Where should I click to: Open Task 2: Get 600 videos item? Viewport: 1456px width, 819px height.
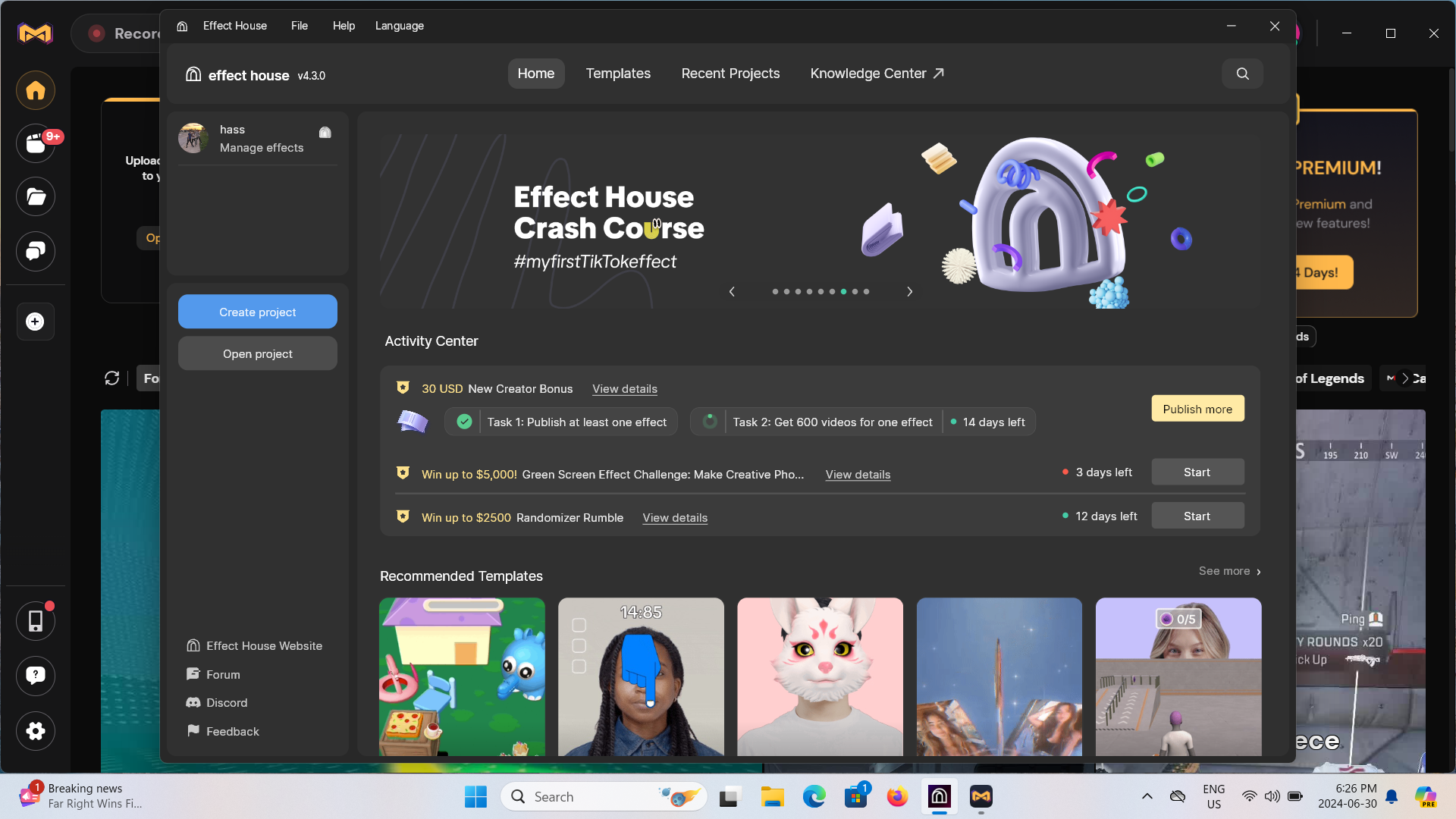click(x=863, y=422)
